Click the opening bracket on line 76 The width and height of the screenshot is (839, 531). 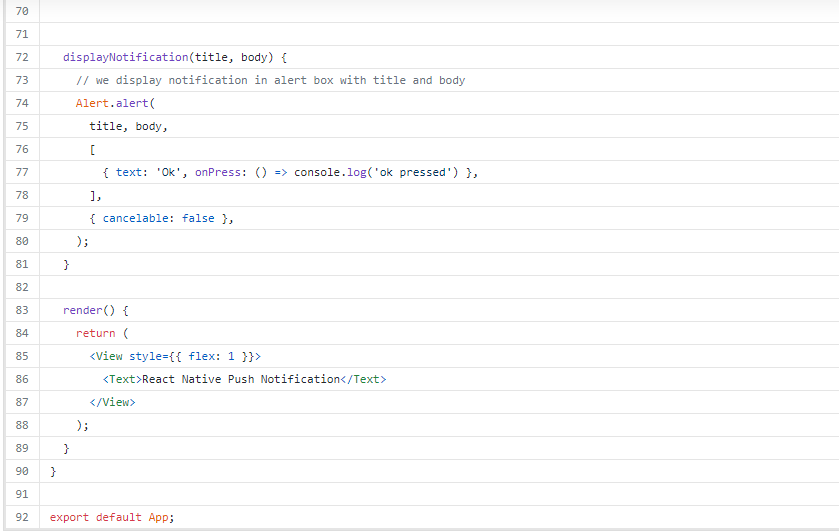[92, 149]
